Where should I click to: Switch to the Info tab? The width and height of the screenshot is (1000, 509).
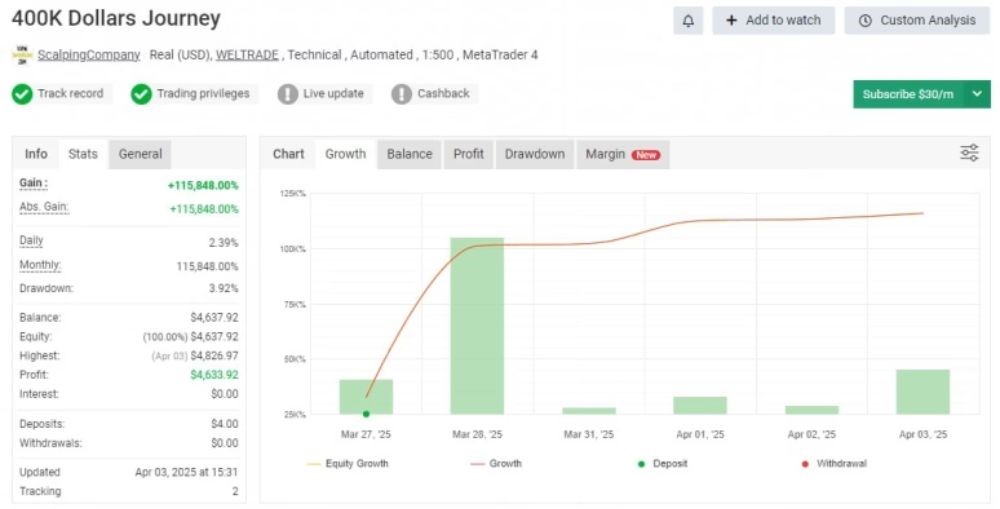pos(36,154)
